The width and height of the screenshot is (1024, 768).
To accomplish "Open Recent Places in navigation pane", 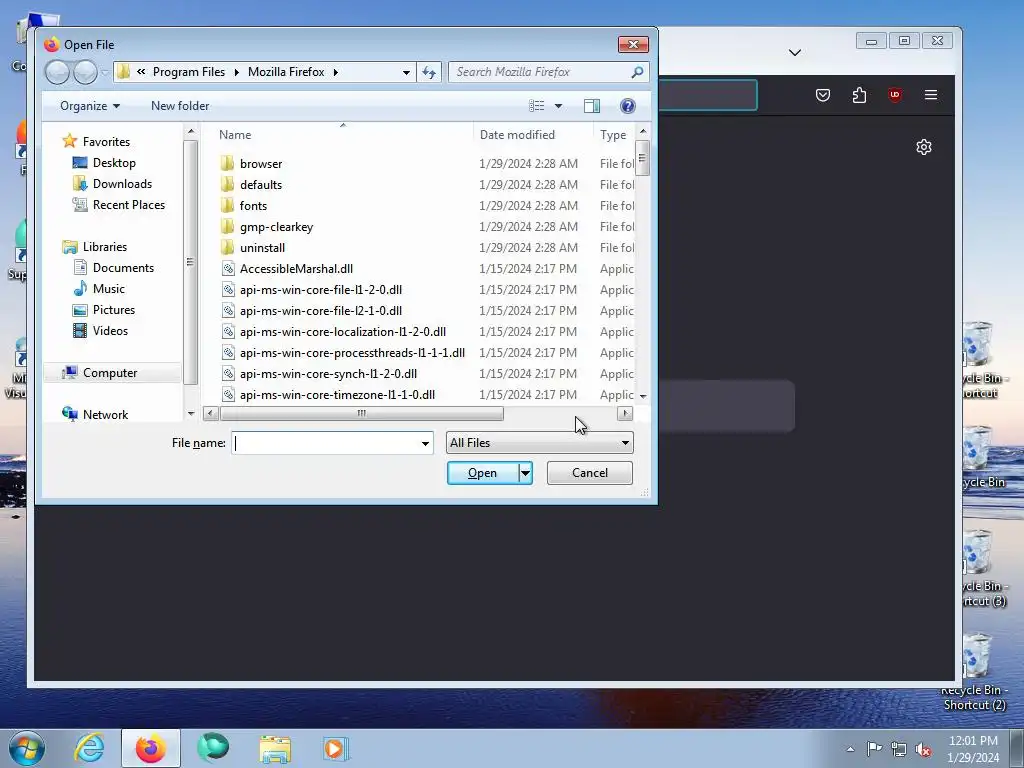I will click(x=129, y=204).
